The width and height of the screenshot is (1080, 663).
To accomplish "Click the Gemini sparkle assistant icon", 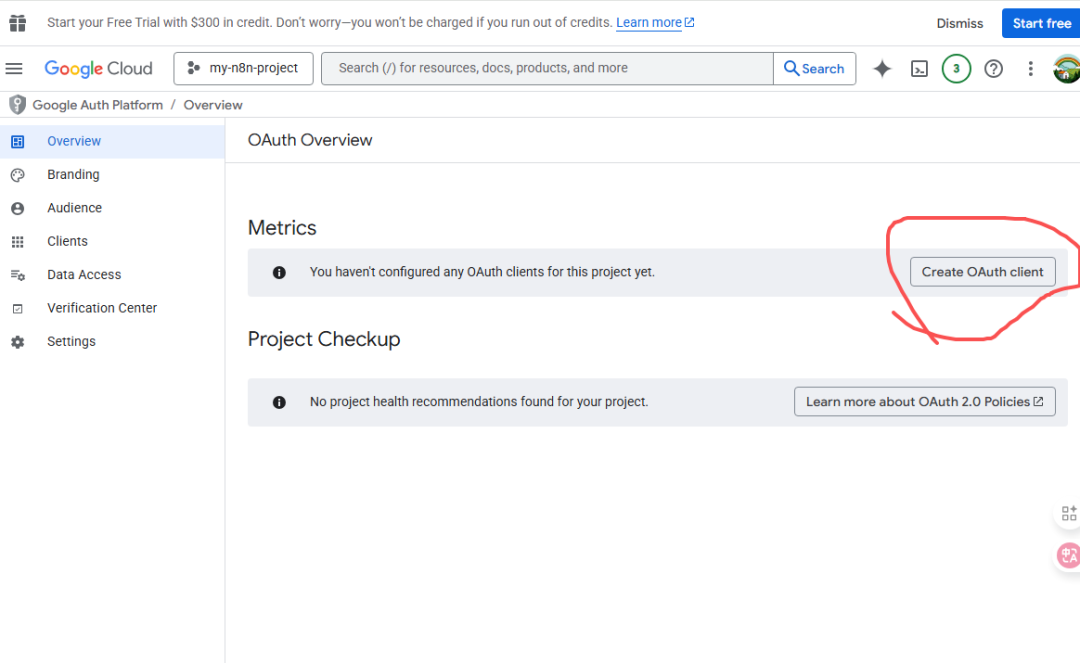I will click(882, 69).
